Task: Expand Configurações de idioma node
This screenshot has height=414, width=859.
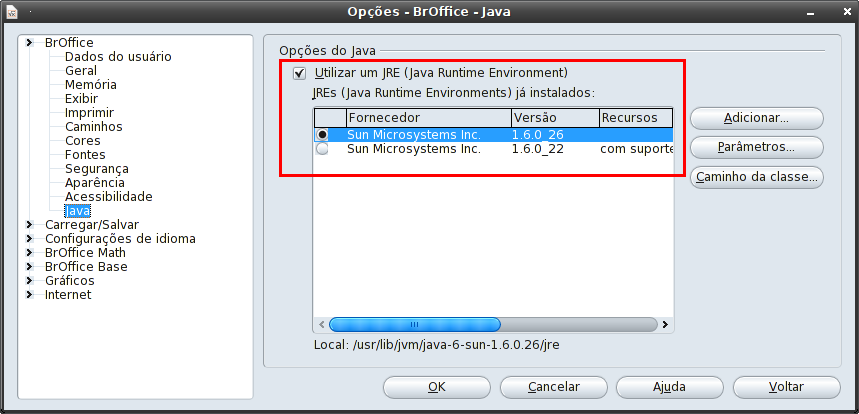Action: 30,239
